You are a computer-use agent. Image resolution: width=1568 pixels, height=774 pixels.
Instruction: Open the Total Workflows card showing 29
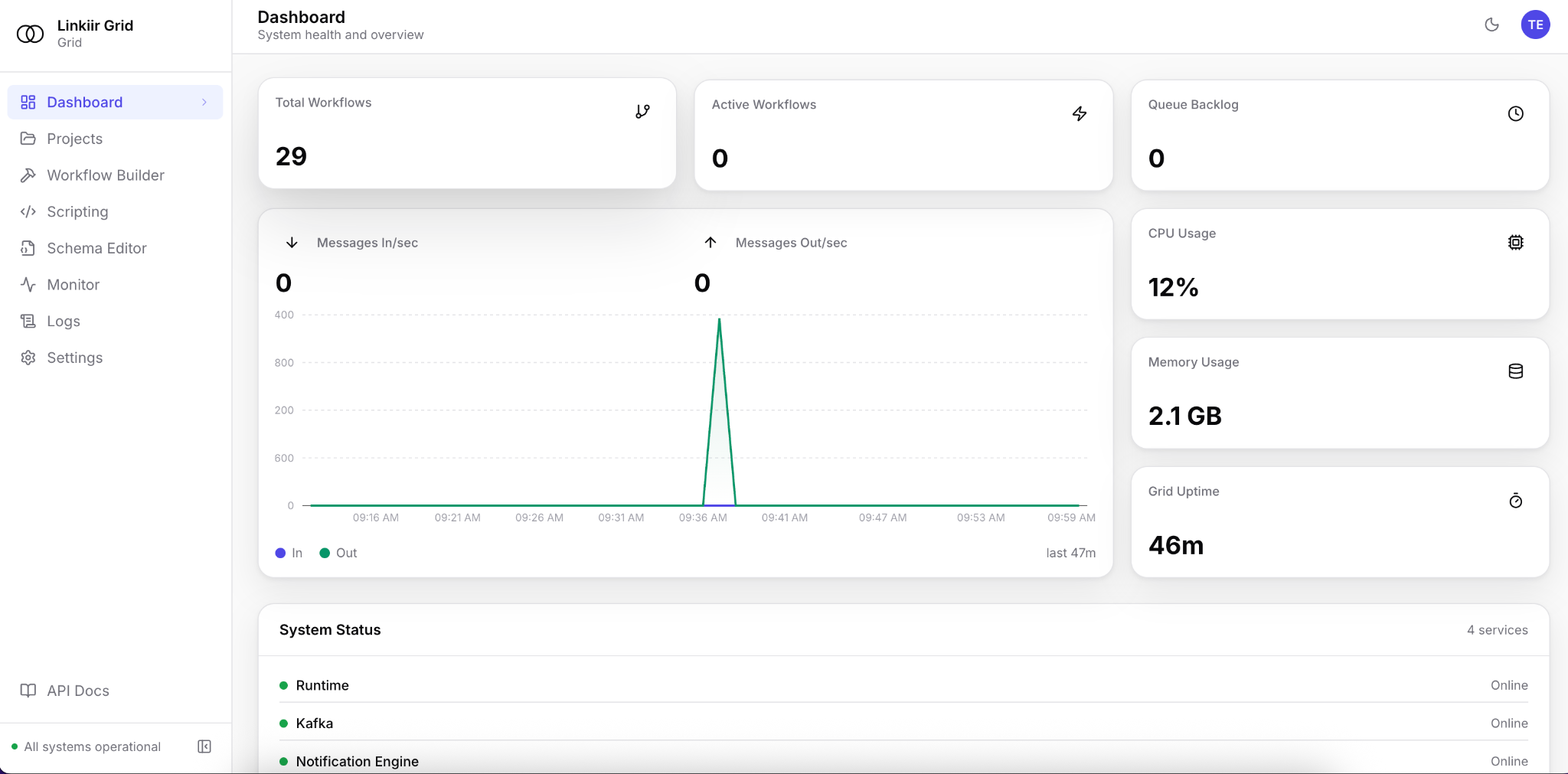click(x=467, y=133)
